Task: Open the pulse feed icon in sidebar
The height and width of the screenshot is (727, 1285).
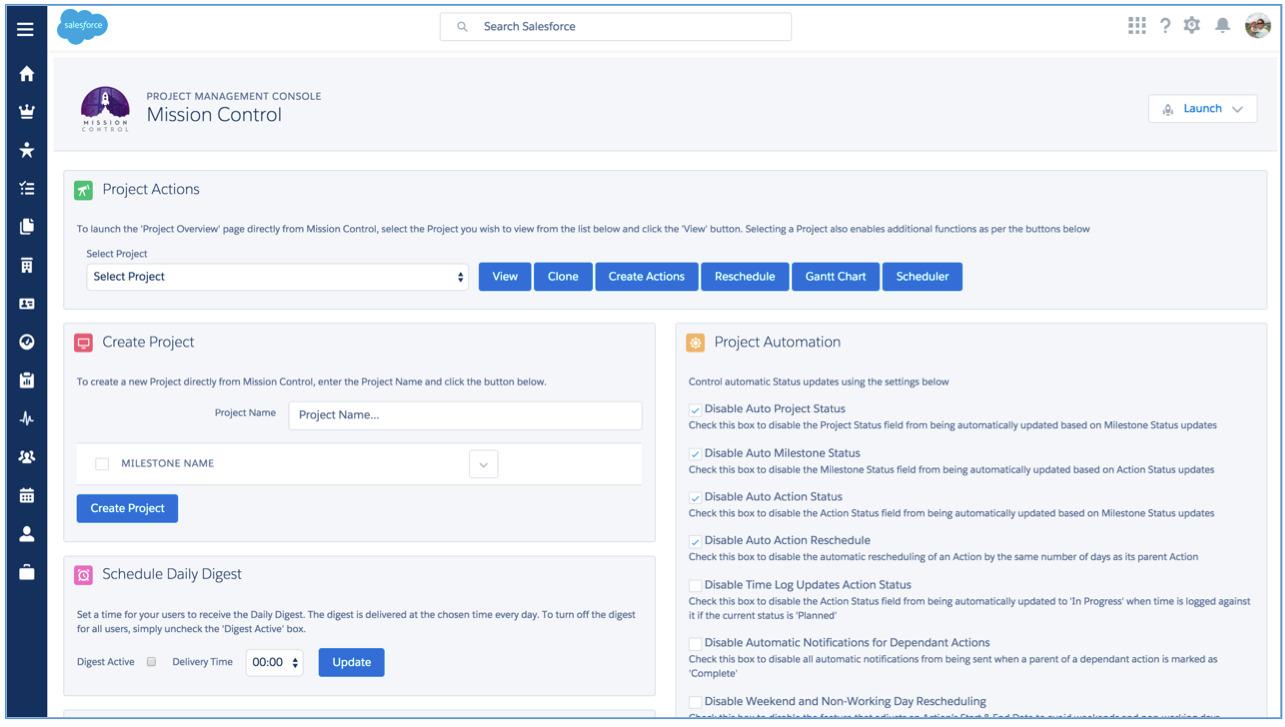Action: (26, 418)
